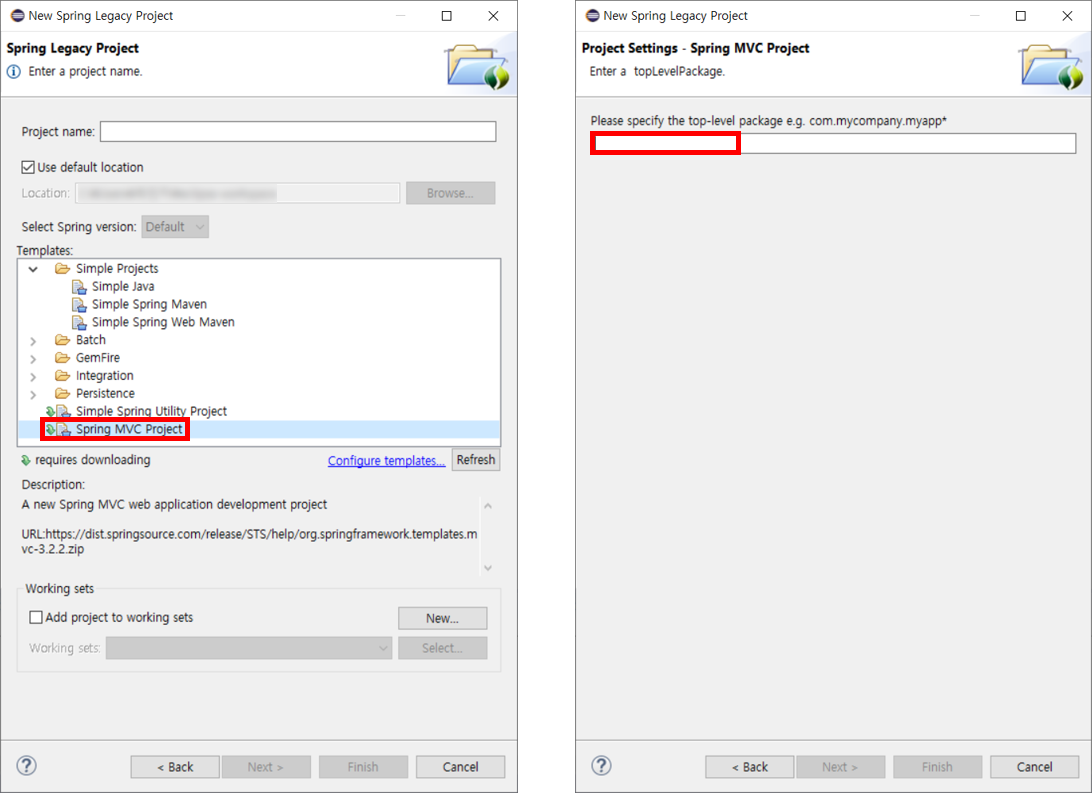The image size is (1092, 793).
Task: Click Select working sets button
Action: [x=442, y=648]
